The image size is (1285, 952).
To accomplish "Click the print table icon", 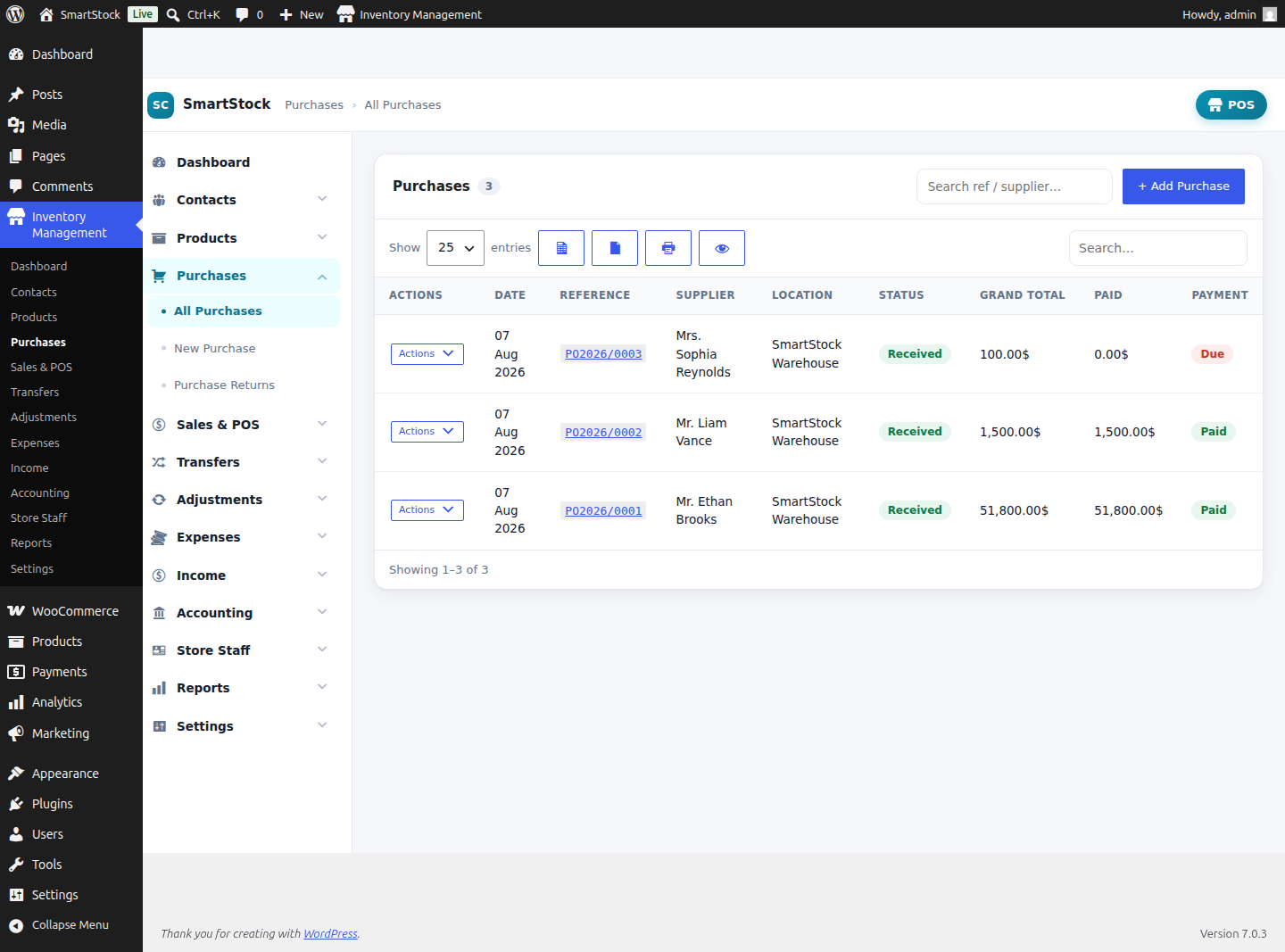I will [x=668, y=248].
